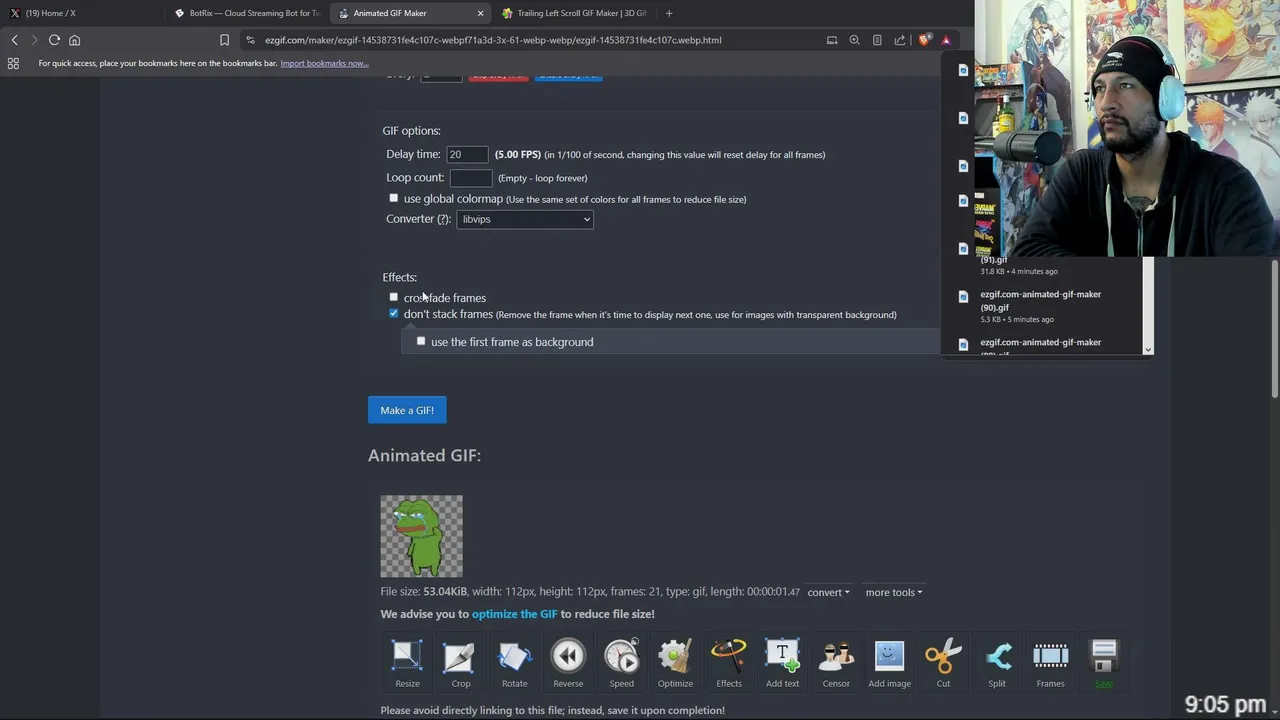Follow the optimize the GIF link
The image size is (1280, 720).
(x=514, y=614)
